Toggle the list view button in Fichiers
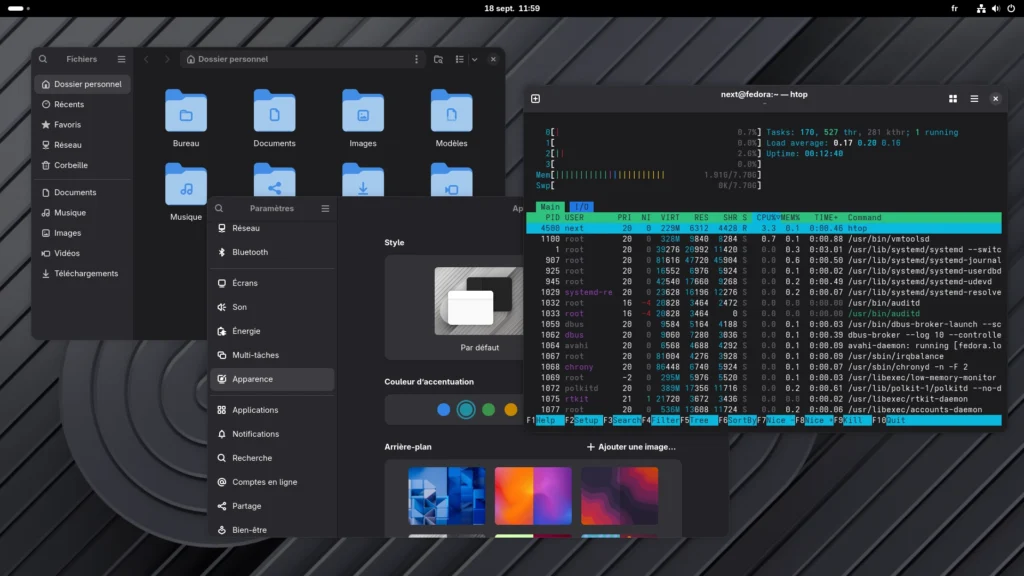This screenshot has width=1024, height=576. [460, 59]
